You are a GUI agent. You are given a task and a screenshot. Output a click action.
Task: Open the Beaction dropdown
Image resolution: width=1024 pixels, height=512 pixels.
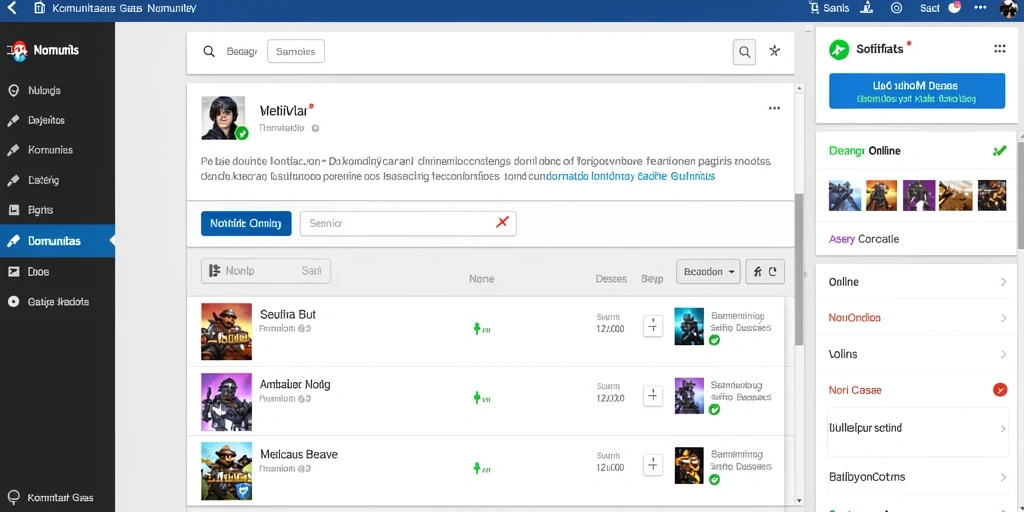click(708, 272)
